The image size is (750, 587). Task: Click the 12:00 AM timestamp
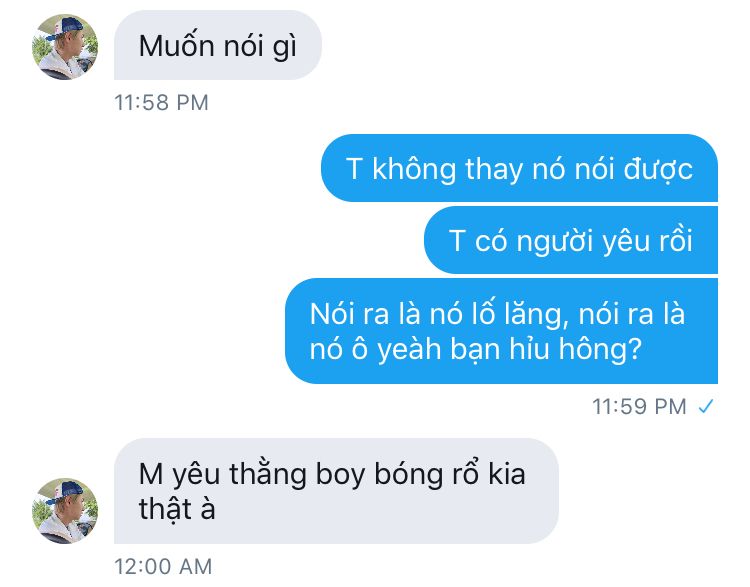click(163, 566)
